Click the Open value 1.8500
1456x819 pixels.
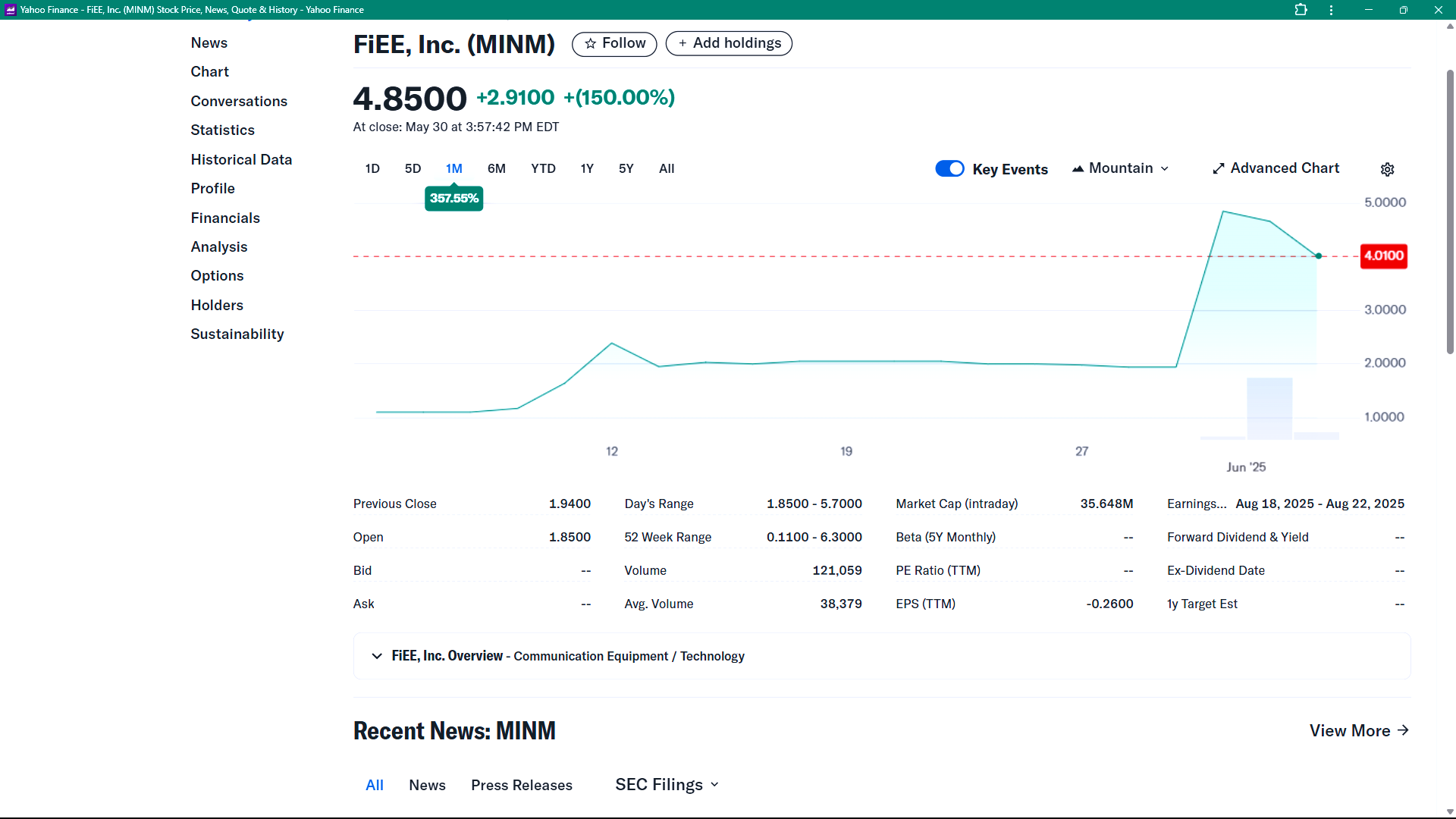[570, 538]
